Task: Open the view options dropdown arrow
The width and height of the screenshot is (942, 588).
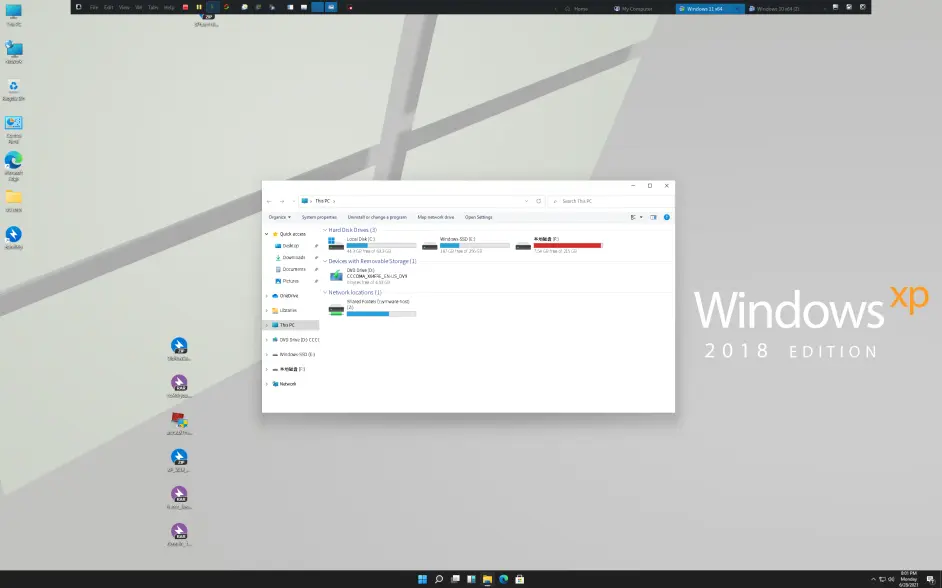Action: click(x=641, y=217)
